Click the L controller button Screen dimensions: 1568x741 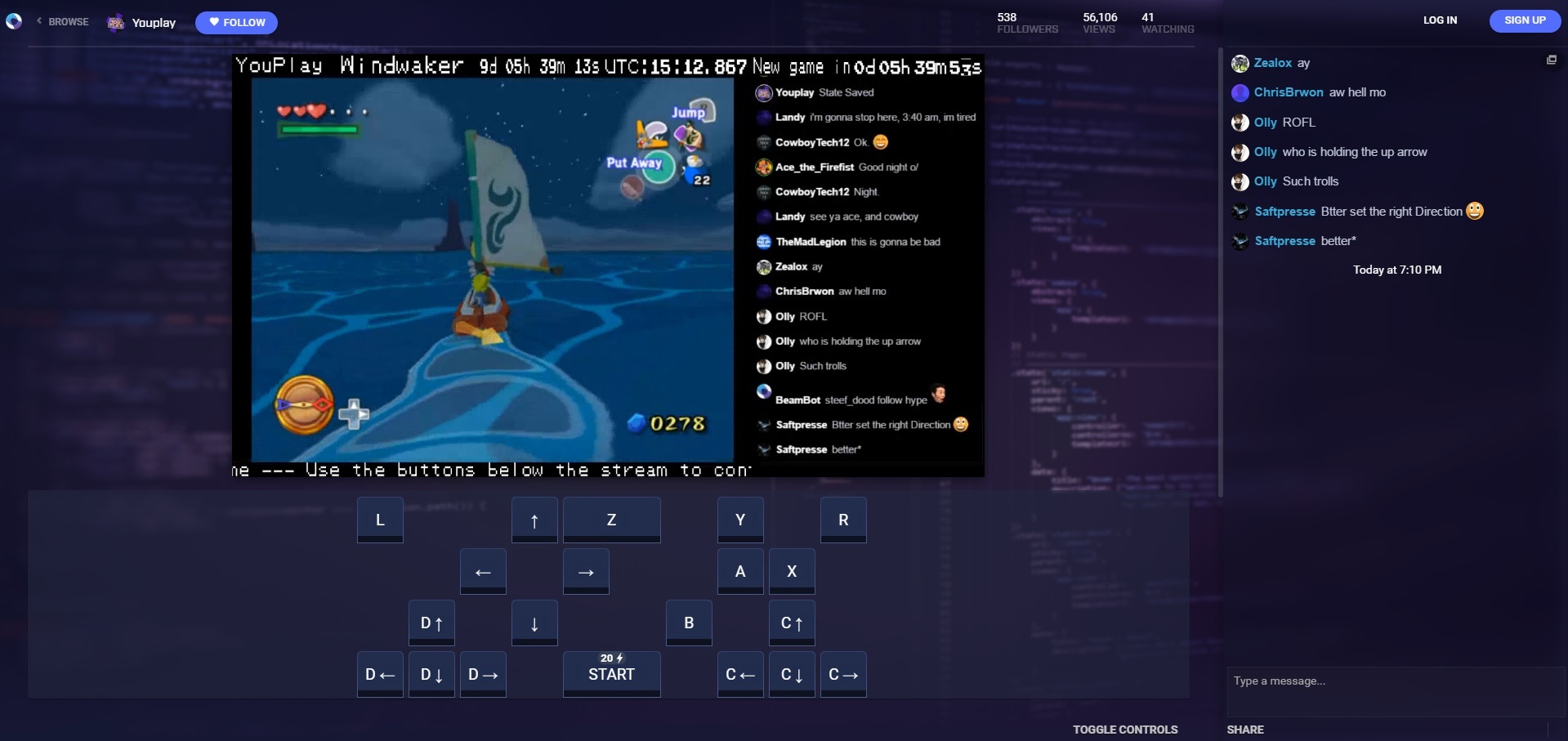380,520
